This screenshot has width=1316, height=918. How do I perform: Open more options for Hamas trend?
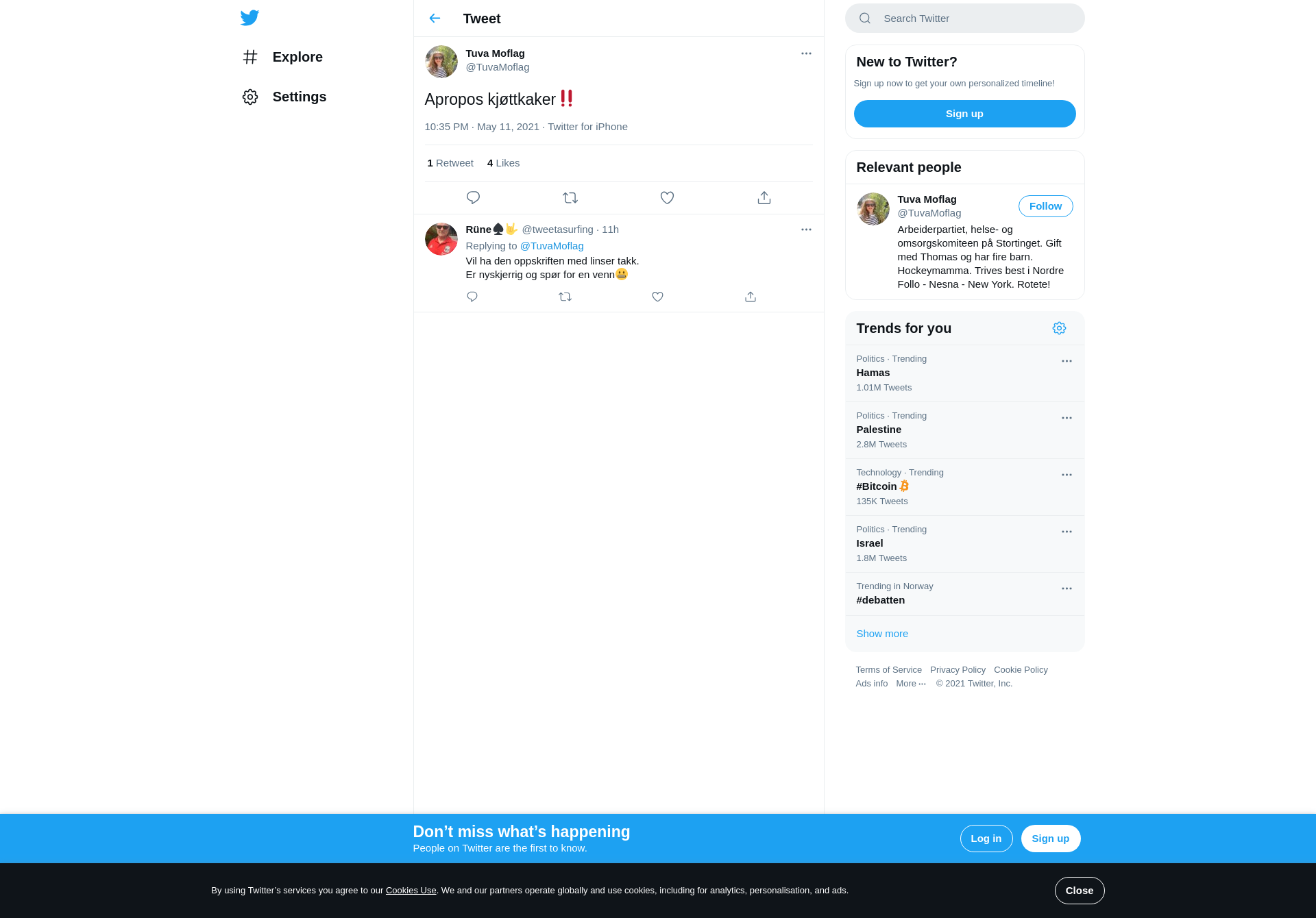(1067, 361)
